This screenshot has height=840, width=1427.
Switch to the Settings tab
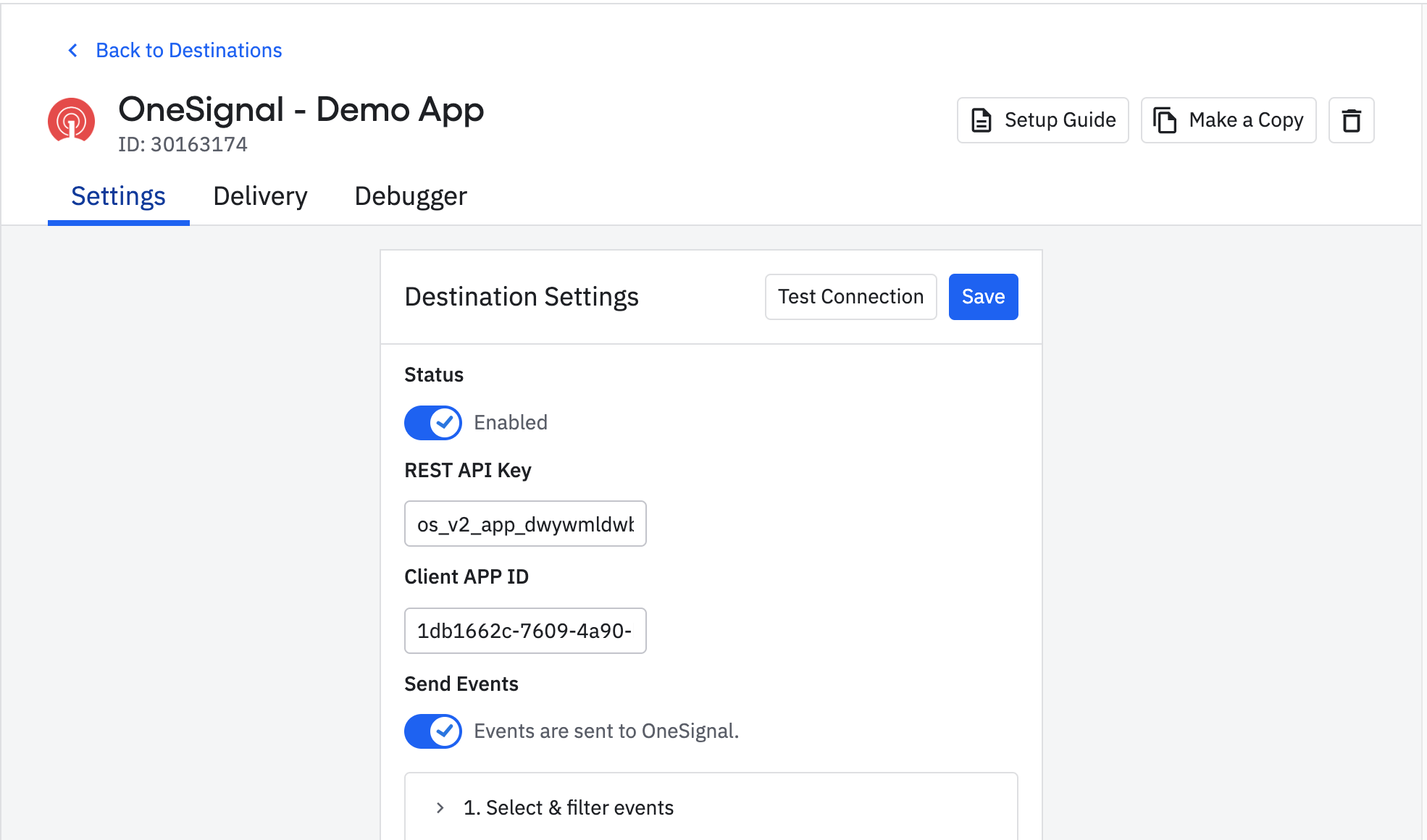pos(118,196)
